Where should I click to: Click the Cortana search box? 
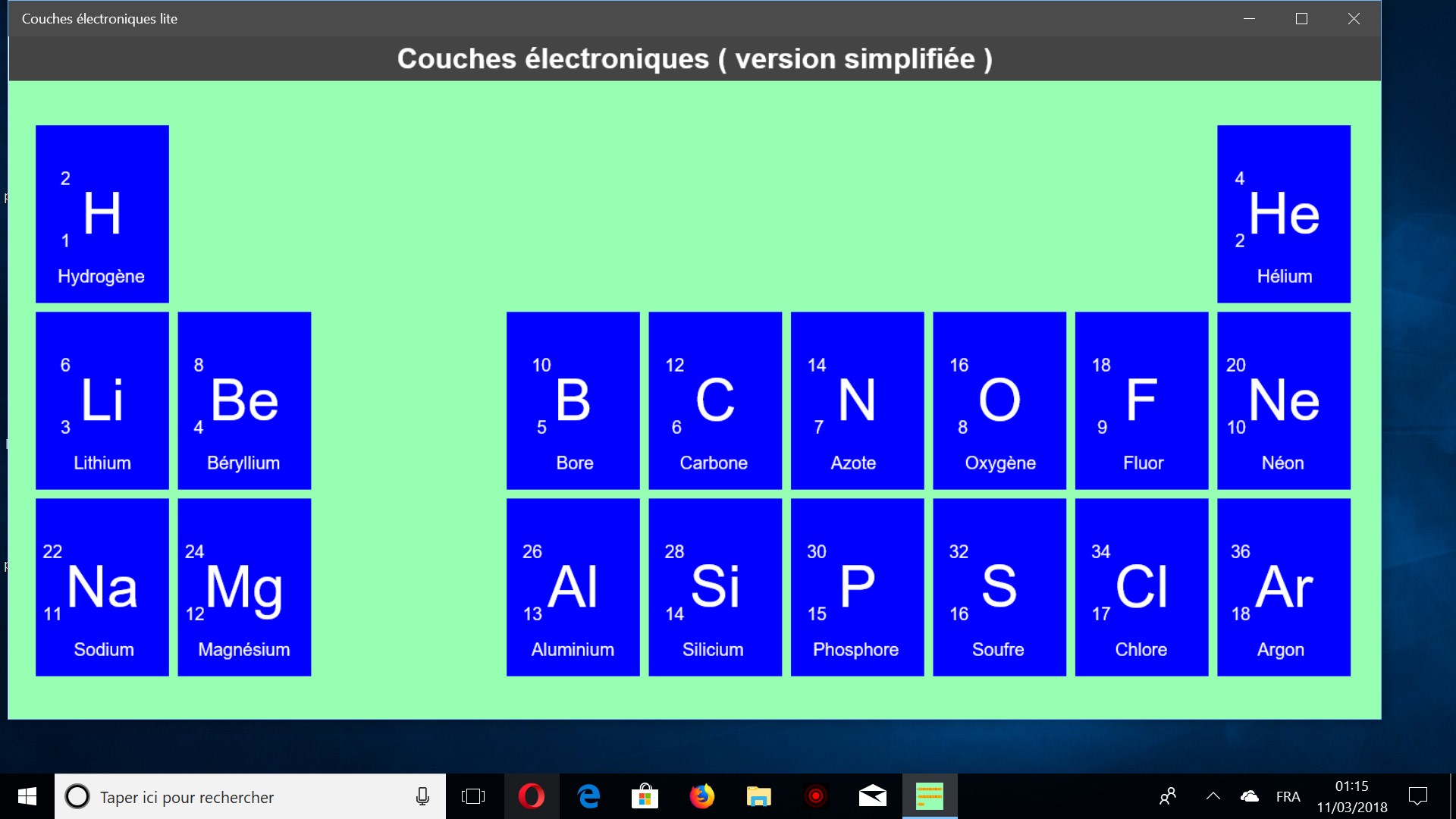click(250, 796)
